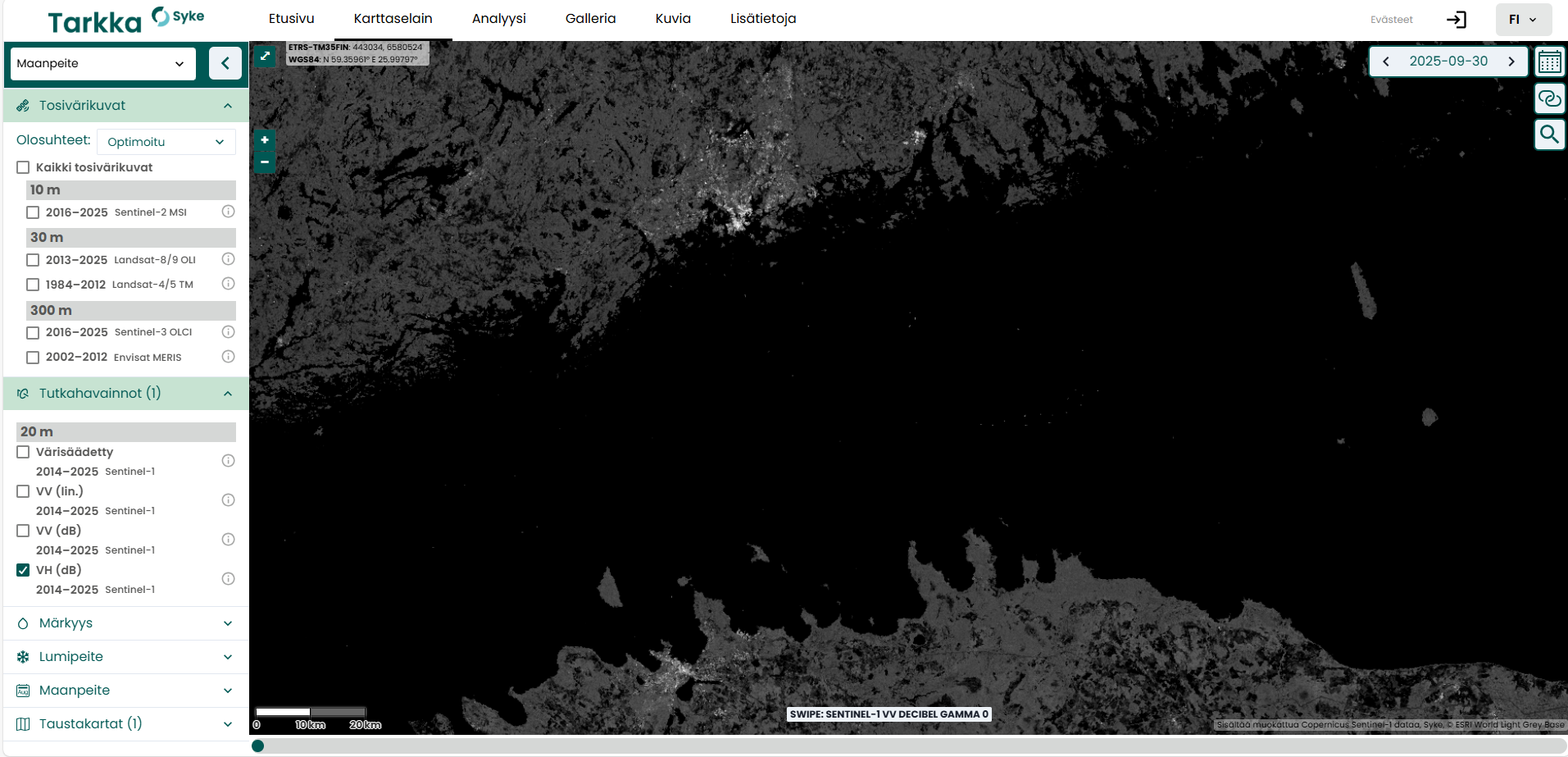This screenshot has width=1568, height=757.
Task: Show info for Sentinel-2 MSI layer
Action: [229, 212]
